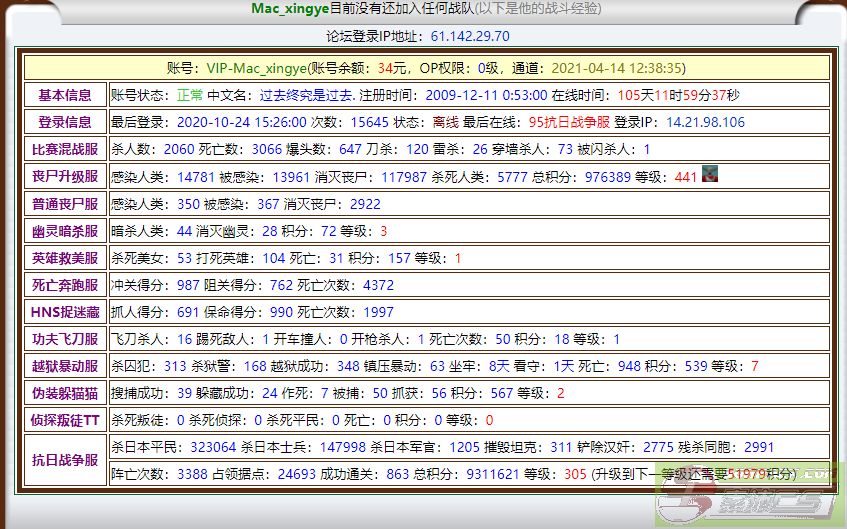Image resolution: width=847 pixels, height=529 pixels.
Task: Open the 比赛混战服 server stats
Action: click(x=65, y=149)
